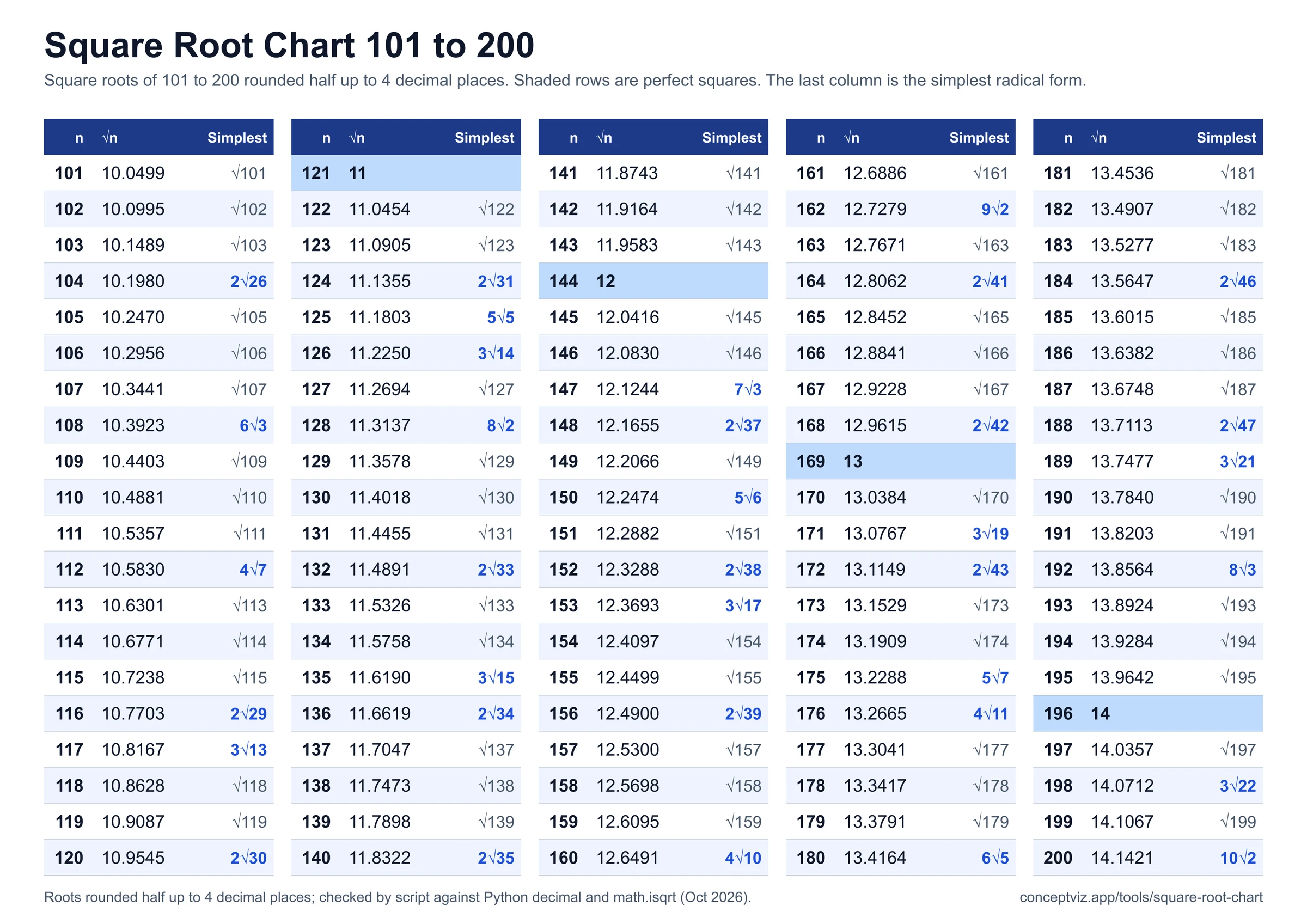Click √n header in the 141–160 table
This screenshot has height=924, width=1307.
click(x=604, y=138)
